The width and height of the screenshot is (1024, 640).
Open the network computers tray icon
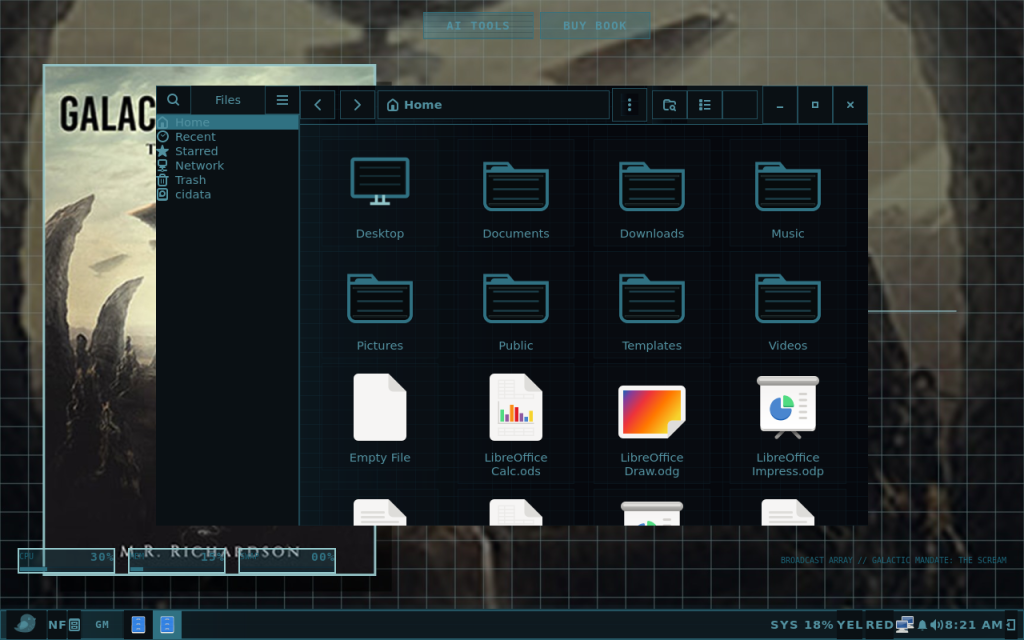pos(904,625)
